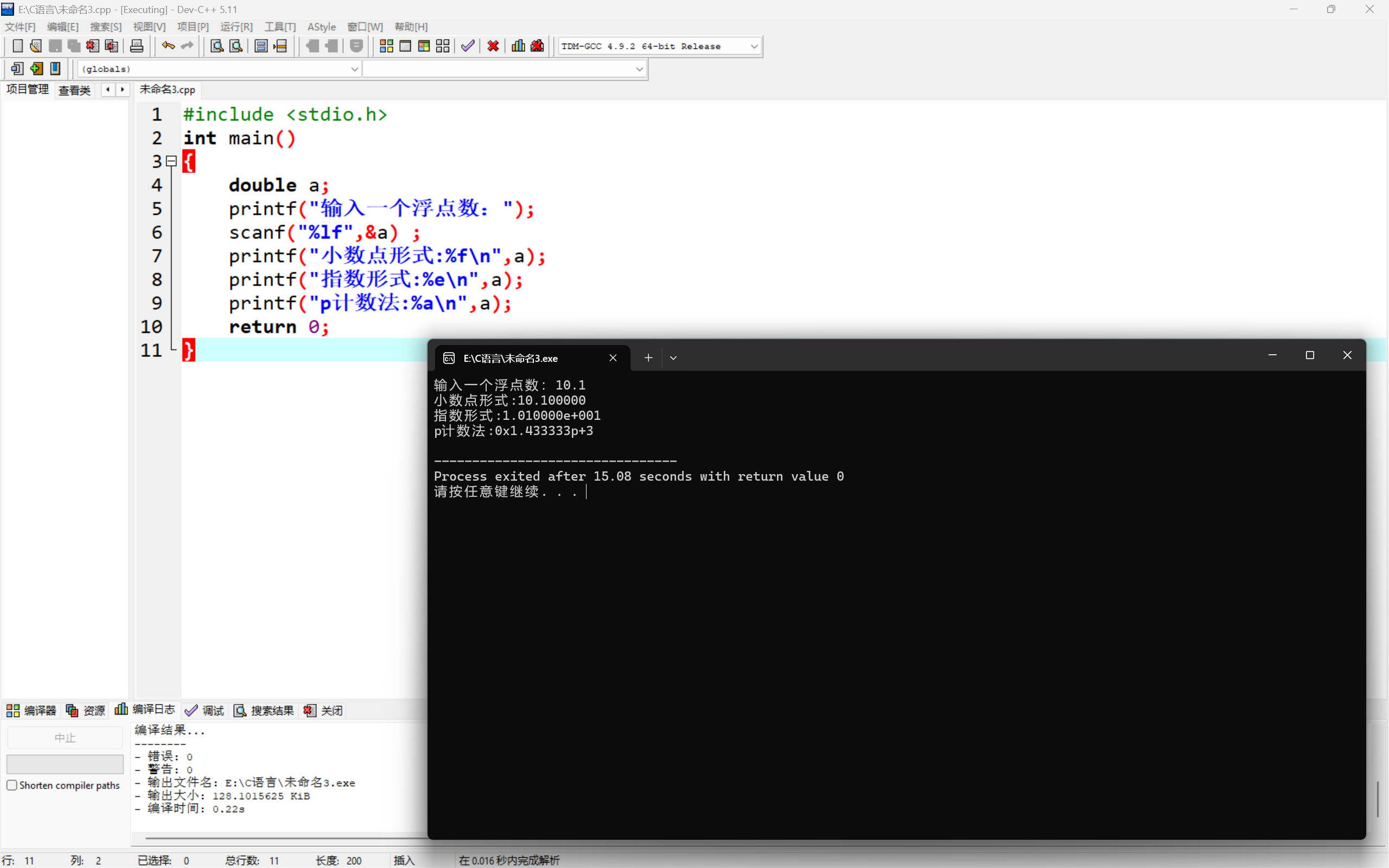Click the Debug checkmark toolbar icon
Screen dimensions: 1389x868
(x=468, y=46)
